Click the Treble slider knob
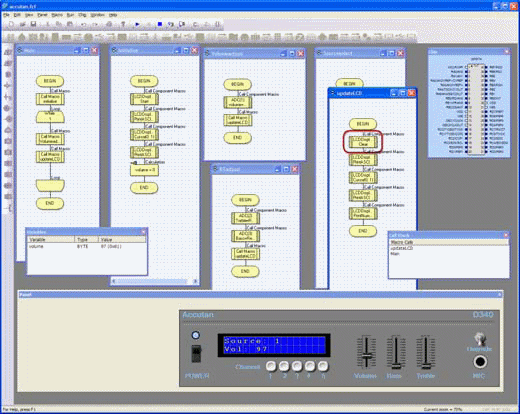This screenshot has height=414, width=520. click(426, 367)
